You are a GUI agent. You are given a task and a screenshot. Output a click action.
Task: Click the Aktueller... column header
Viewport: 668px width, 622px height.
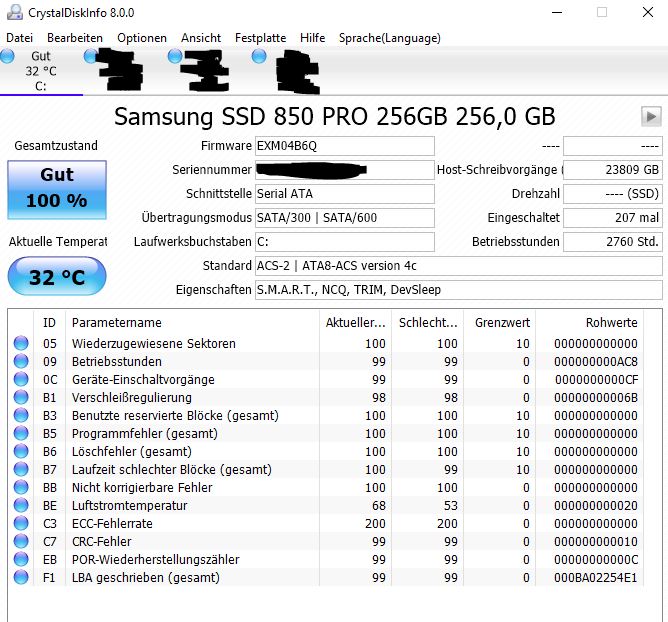pos(355,323)
